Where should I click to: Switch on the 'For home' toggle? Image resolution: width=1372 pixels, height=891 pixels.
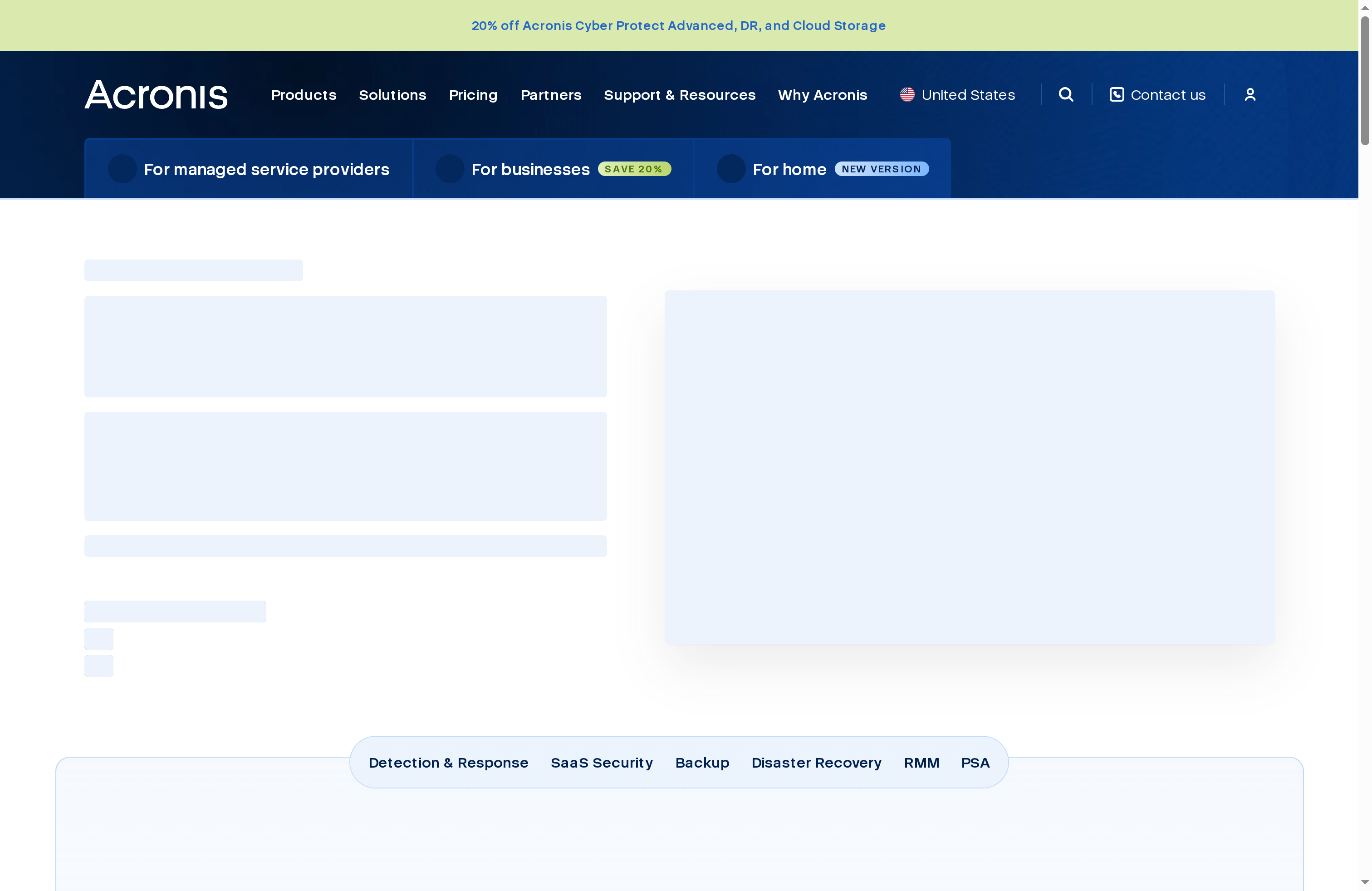tap(731, 169)
